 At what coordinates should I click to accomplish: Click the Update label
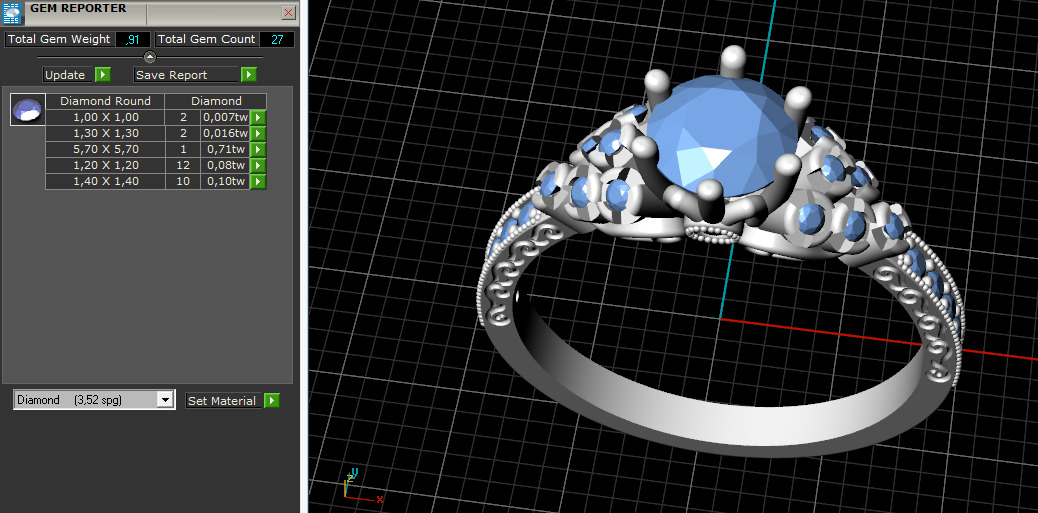65,75
